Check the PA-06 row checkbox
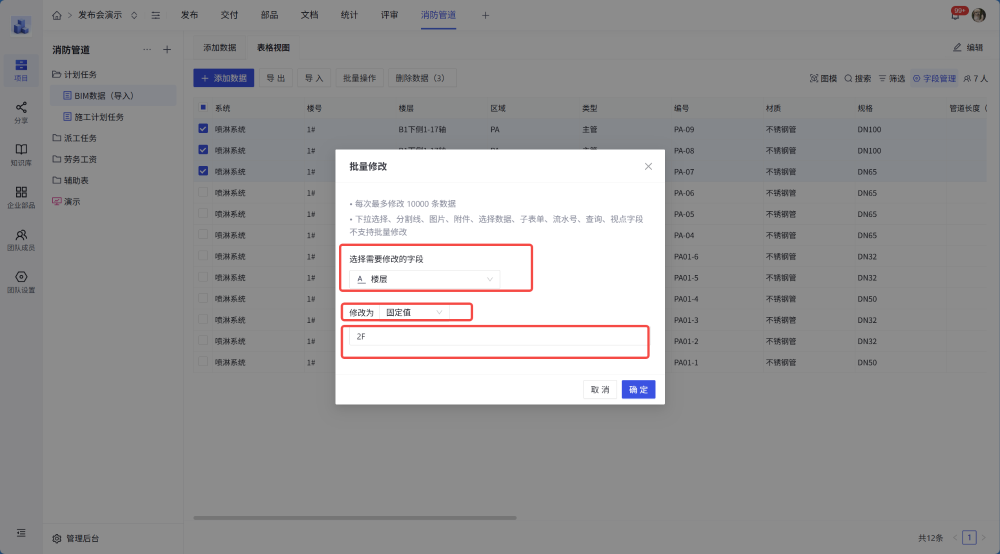The width and height of the screenshot is (1000, 554). click(203, 193)
